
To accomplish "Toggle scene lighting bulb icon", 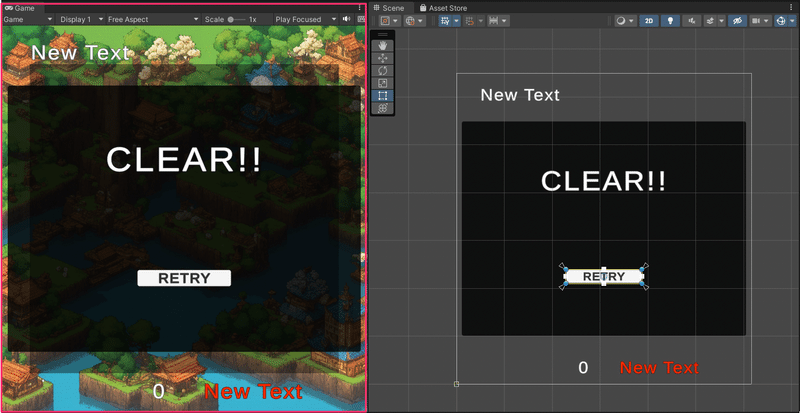I will click(670, 21).
